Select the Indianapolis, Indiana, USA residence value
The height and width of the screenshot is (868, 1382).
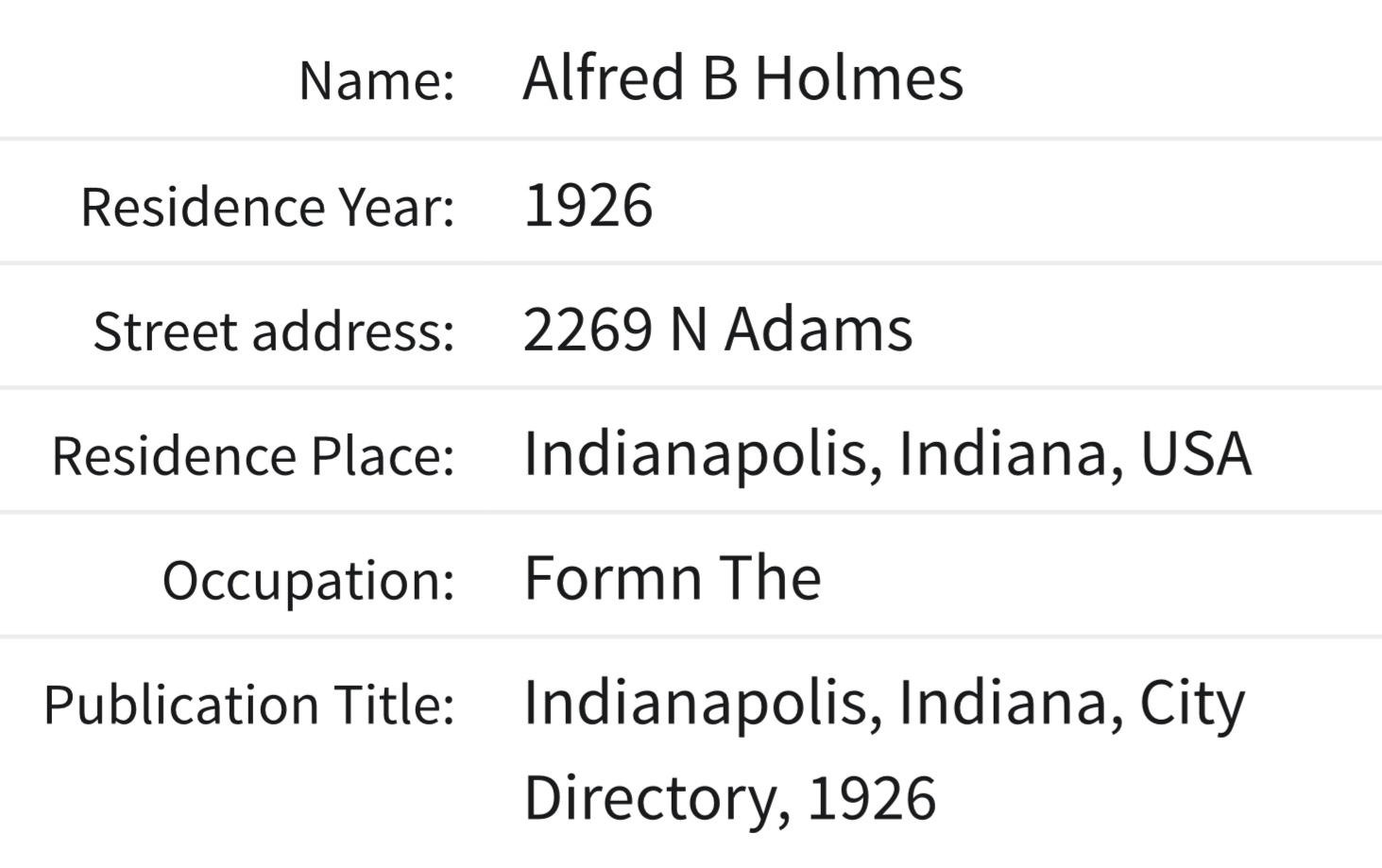[888, 453]
